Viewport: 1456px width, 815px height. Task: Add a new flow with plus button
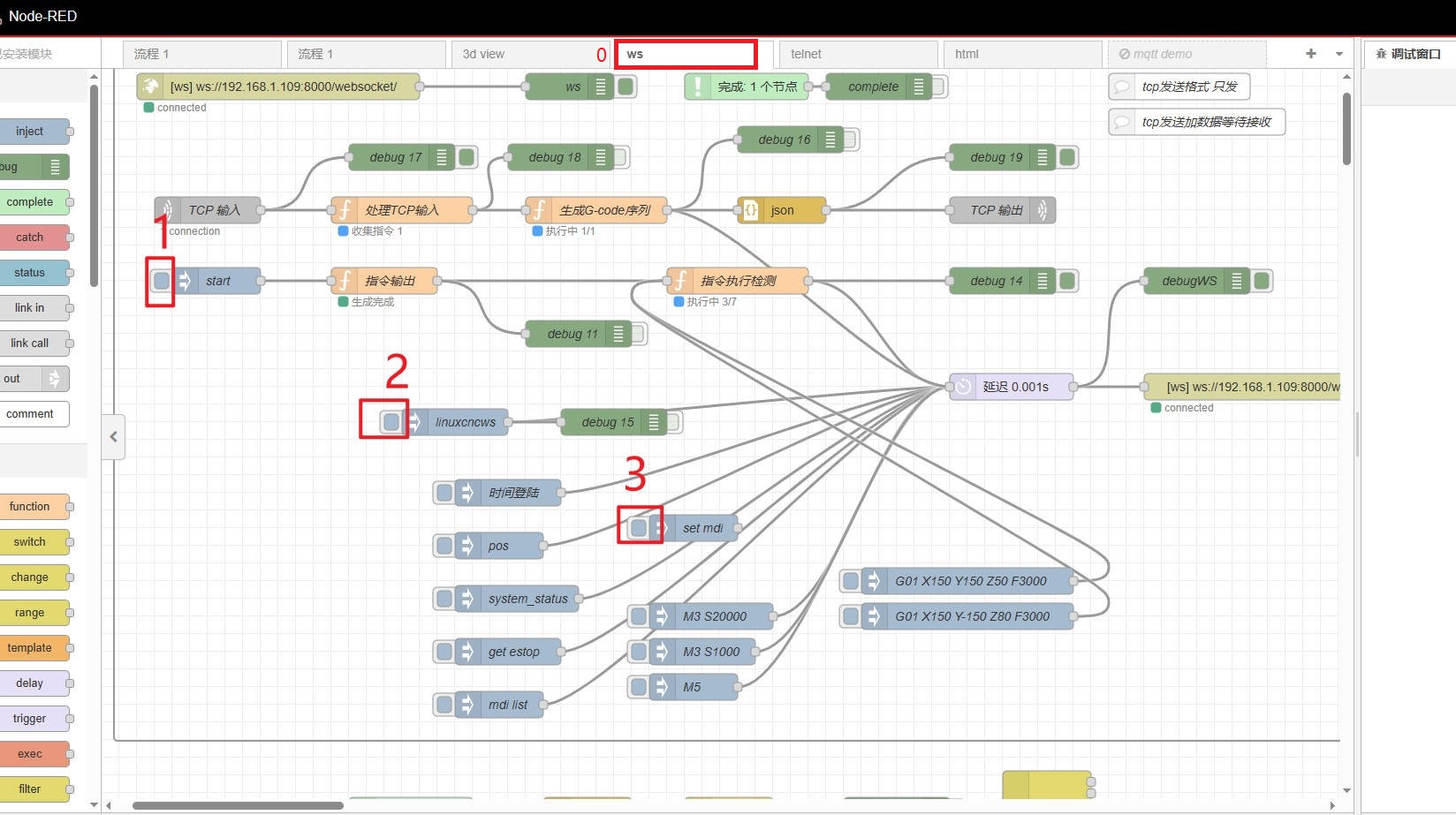(1311, 54)
